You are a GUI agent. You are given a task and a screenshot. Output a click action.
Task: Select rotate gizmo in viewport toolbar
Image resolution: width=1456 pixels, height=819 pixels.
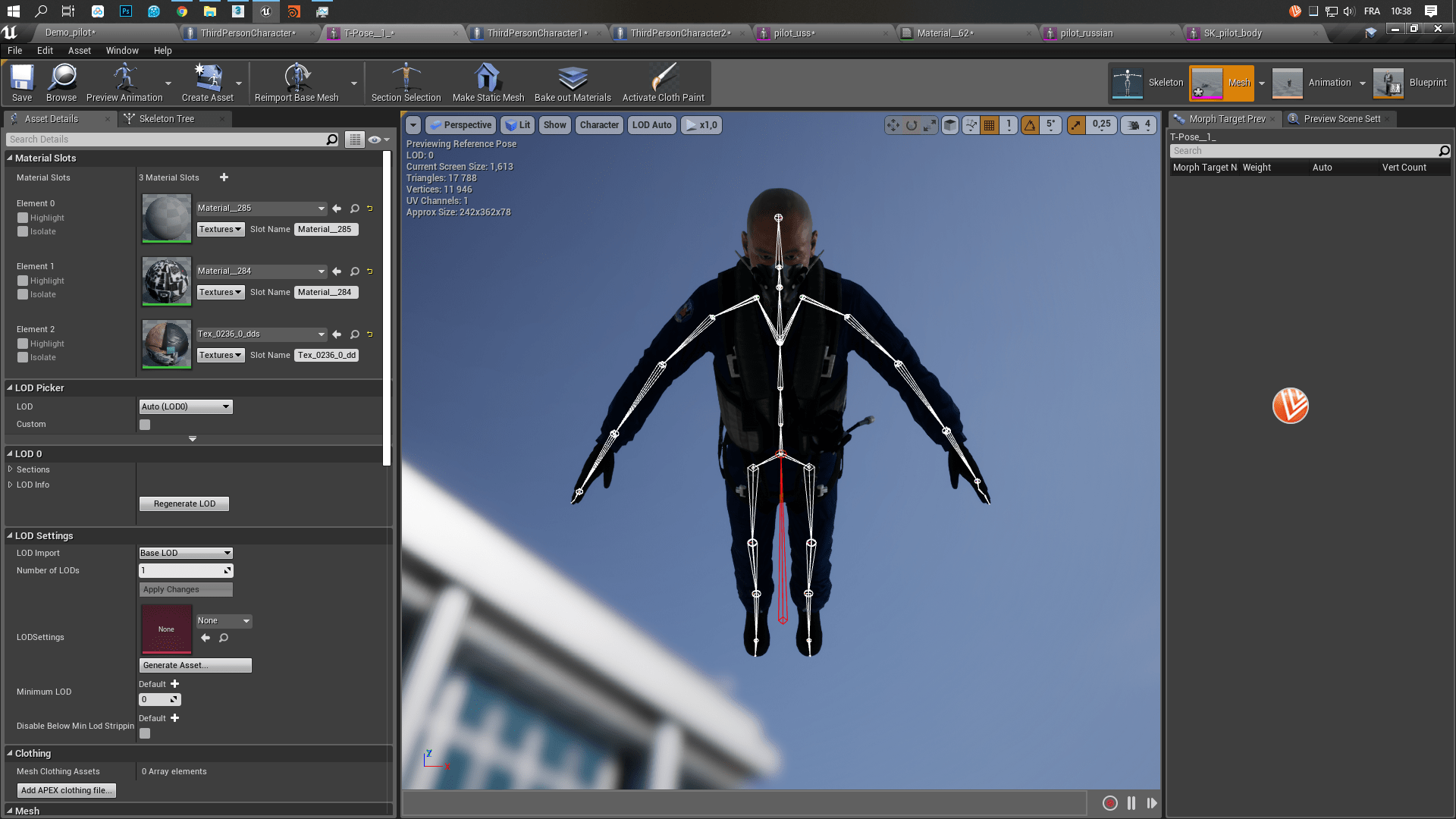tap(912, 125)
